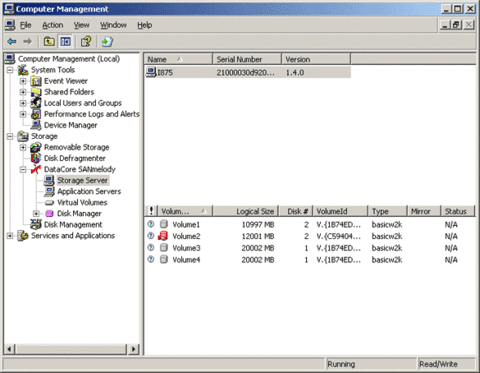Click the serial number 21000030d920... cell

pos(246,72)
